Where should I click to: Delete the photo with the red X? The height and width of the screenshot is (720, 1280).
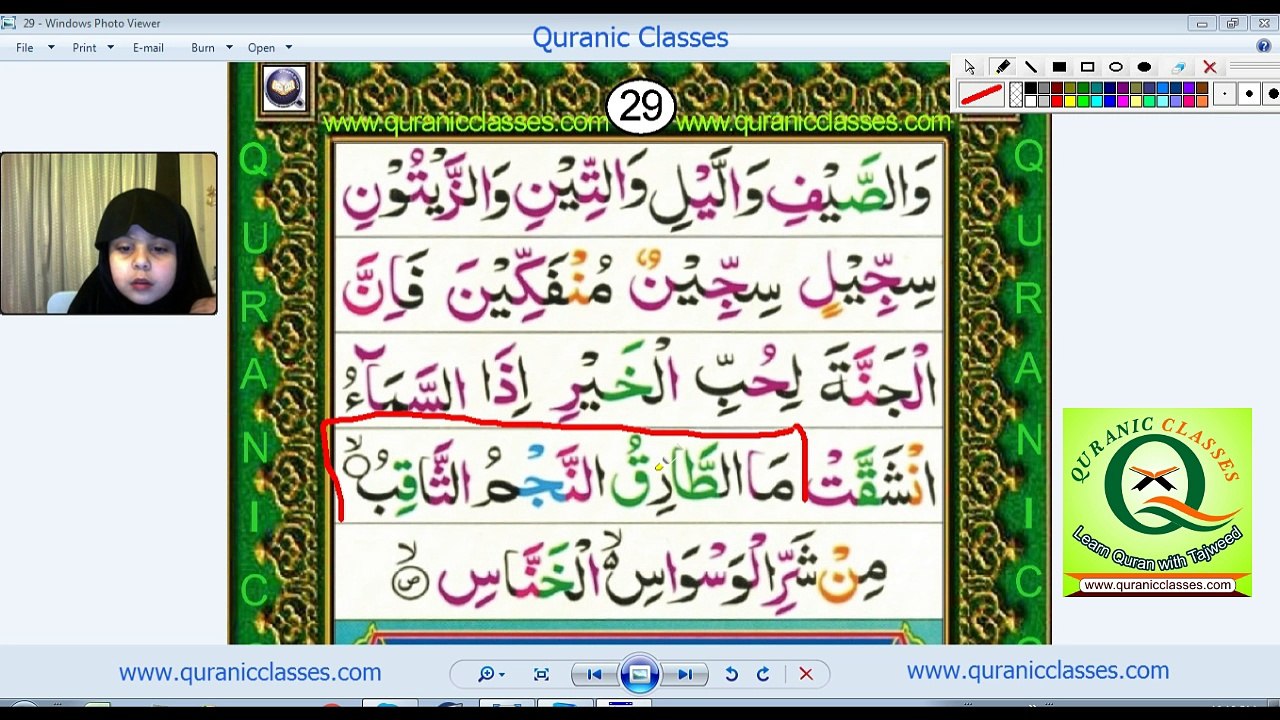click(806, 675)
